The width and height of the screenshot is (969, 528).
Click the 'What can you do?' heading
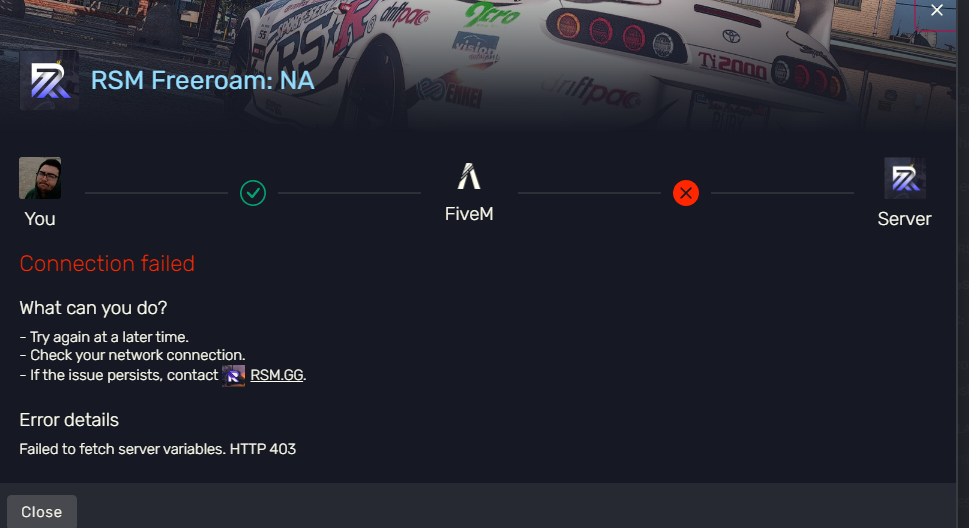coord(93,308)
